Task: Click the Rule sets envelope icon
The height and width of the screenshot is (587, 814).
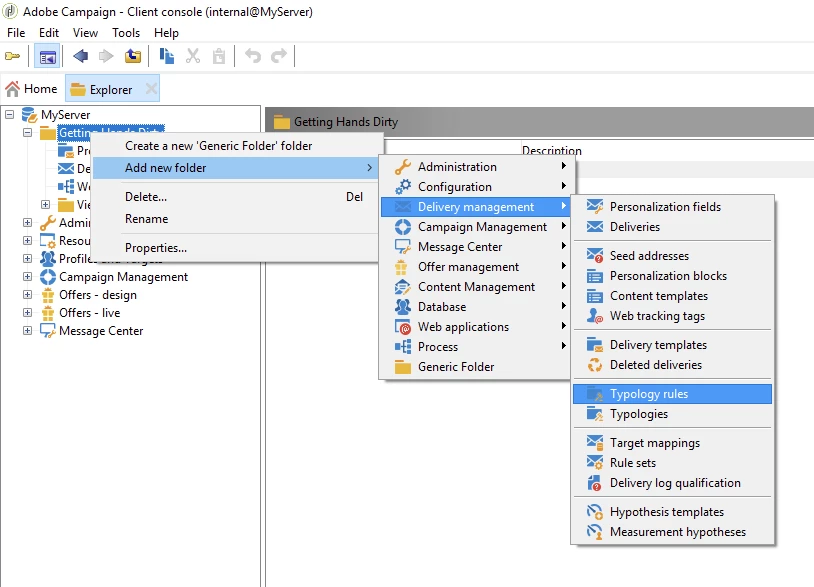Action: 595,462
